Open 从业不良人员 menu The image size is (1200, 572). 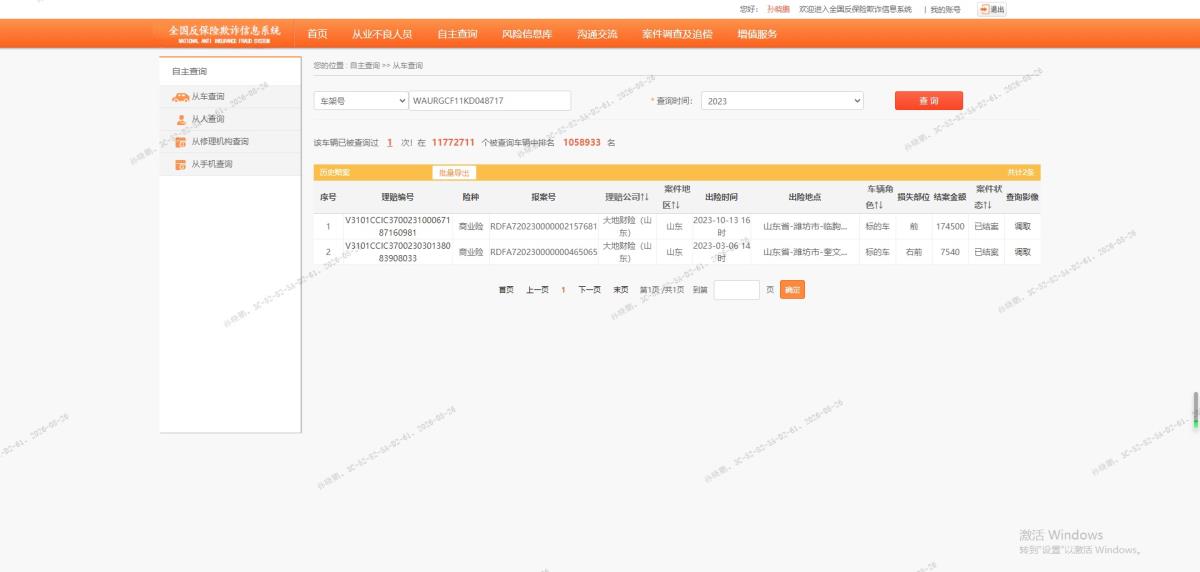[x=382, y=34]
